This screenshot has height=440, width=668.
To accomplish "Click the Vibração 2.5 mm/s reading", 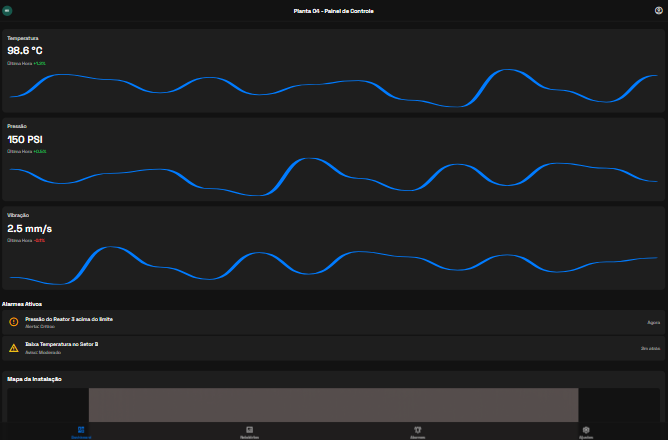I will [29, 228].
